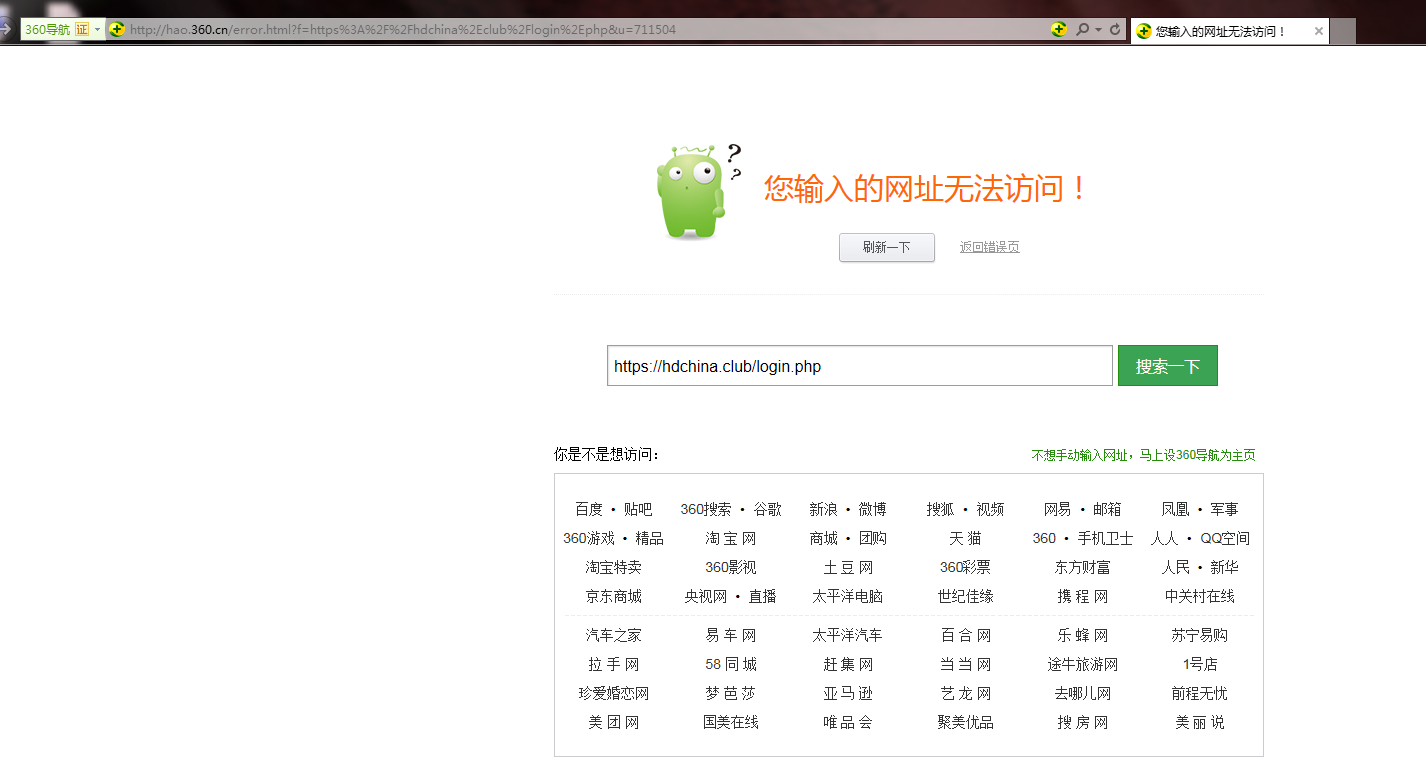Visit the 去哪儿网 link
Screen dimensions: 1426x780
[x=1083, y=693]
